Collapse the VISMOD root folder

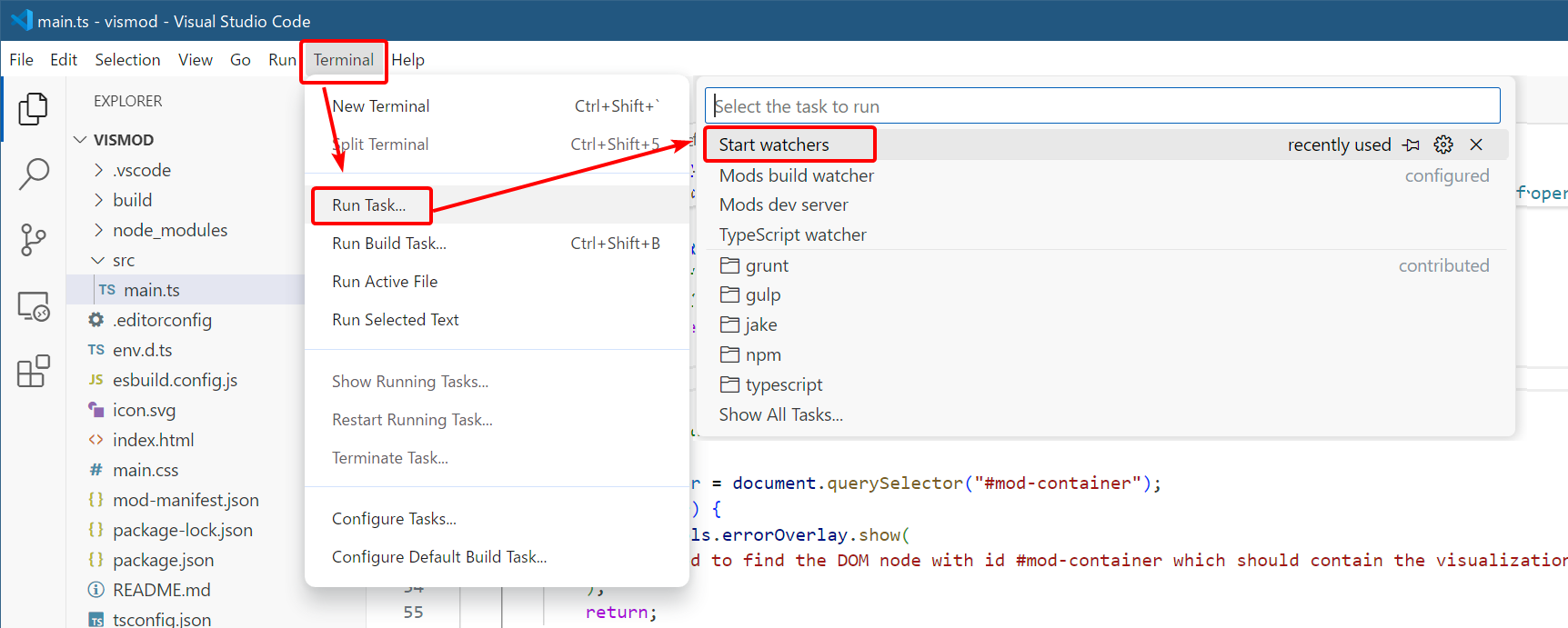pyautogui.click(x=80, y=140)
